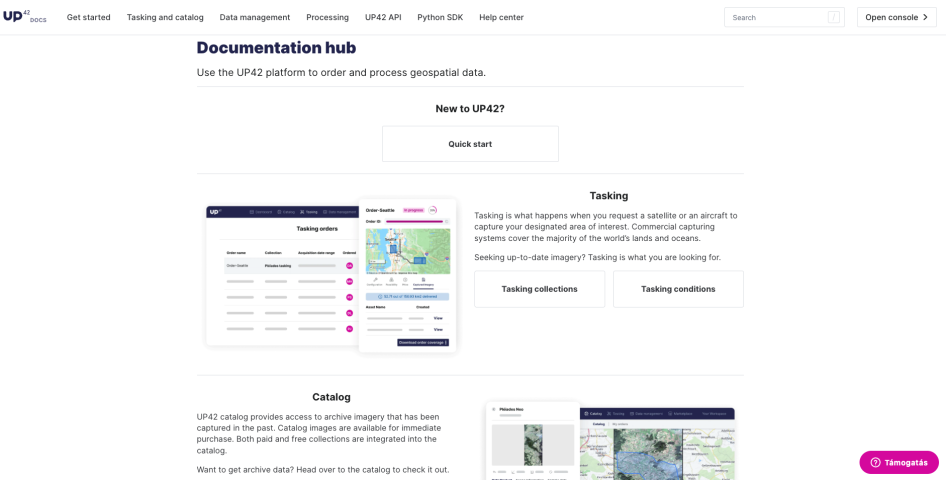
Task: Open the Get started menu
Action: tap(89, 17)
